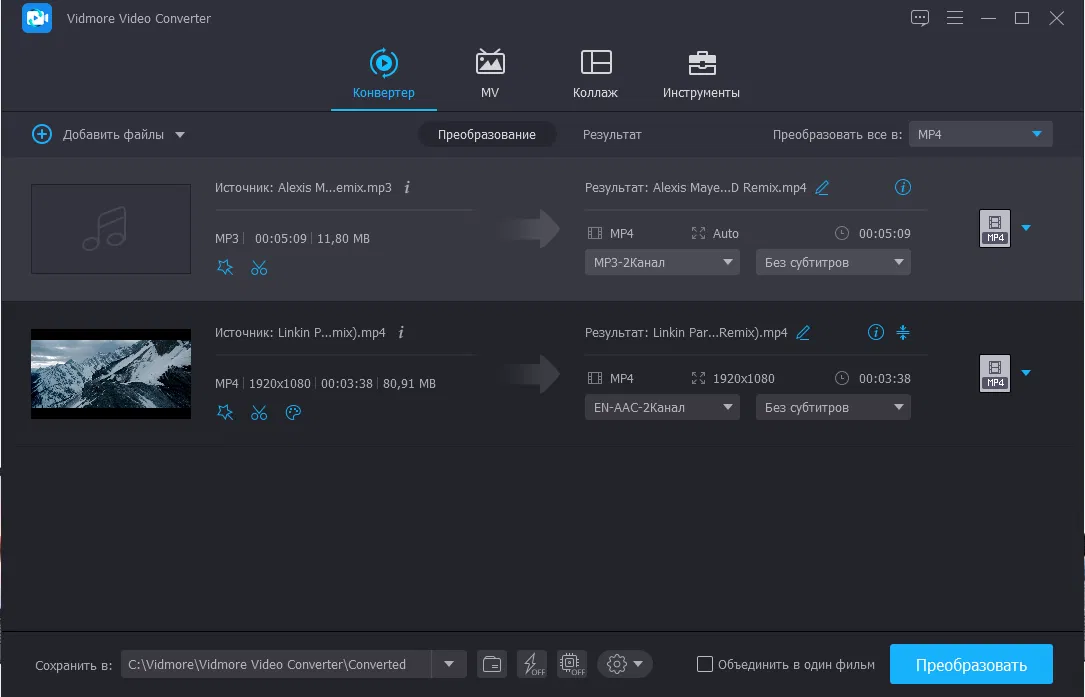Show output info for Linkin Park Remix.mp4
Viewport: 1085px width, 697px height.
pyautogui.click(x=875, y=332)
